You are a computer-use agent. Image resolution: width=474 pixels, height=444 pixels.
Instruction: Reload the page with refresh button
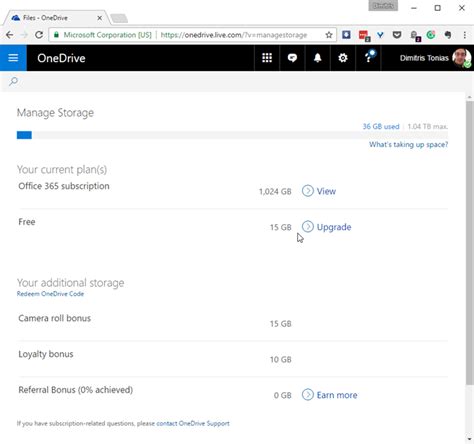tap(39, 35)
